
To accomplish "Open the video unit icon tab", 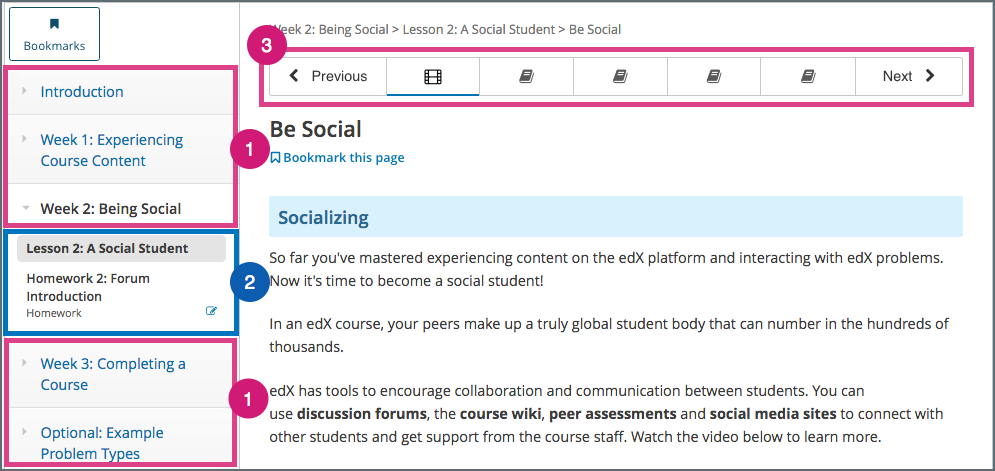I will 433,76.
